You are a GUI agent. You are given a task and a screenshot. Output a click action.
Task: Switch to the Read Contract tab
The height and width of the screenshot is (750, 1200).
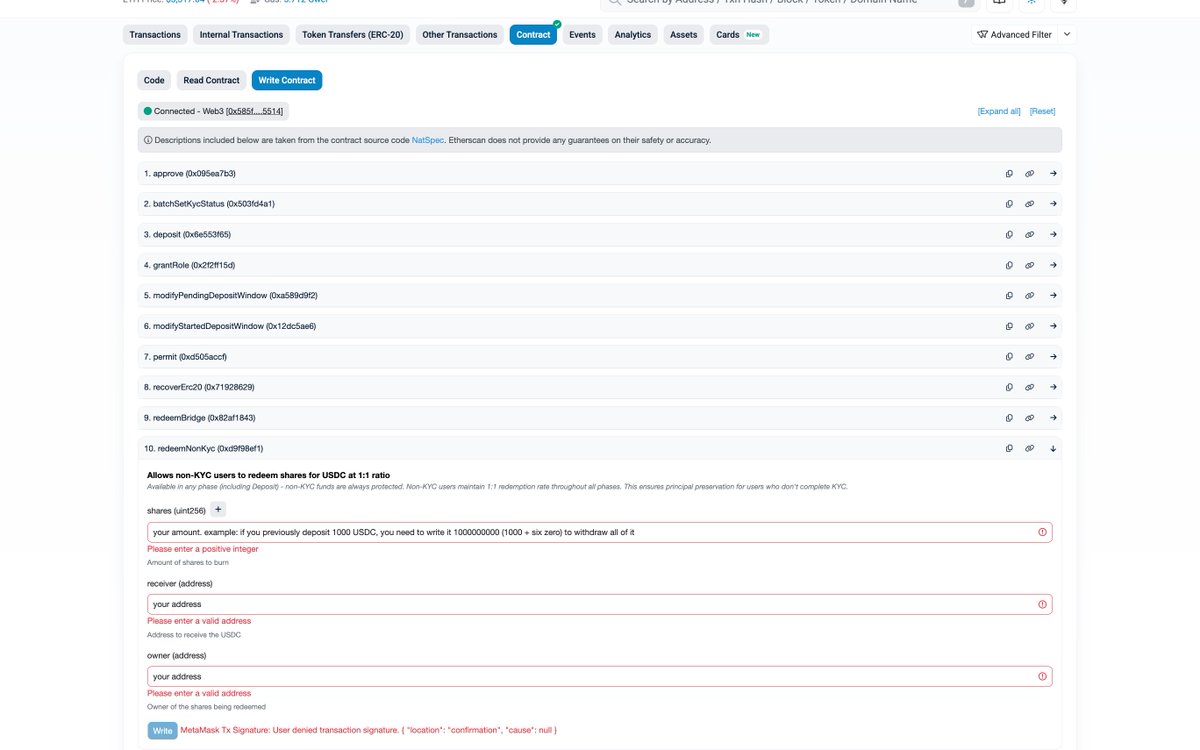pyautogui.click(x=210, y=80)
